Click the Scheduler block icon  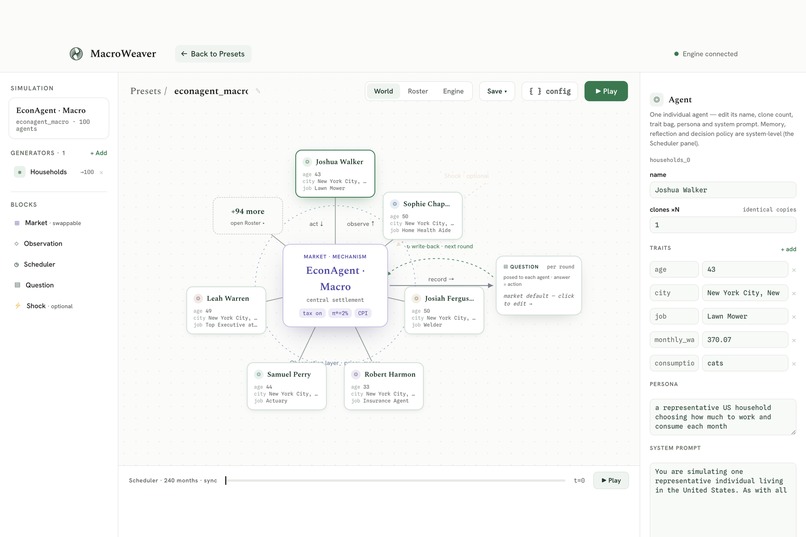coord(16,265)
